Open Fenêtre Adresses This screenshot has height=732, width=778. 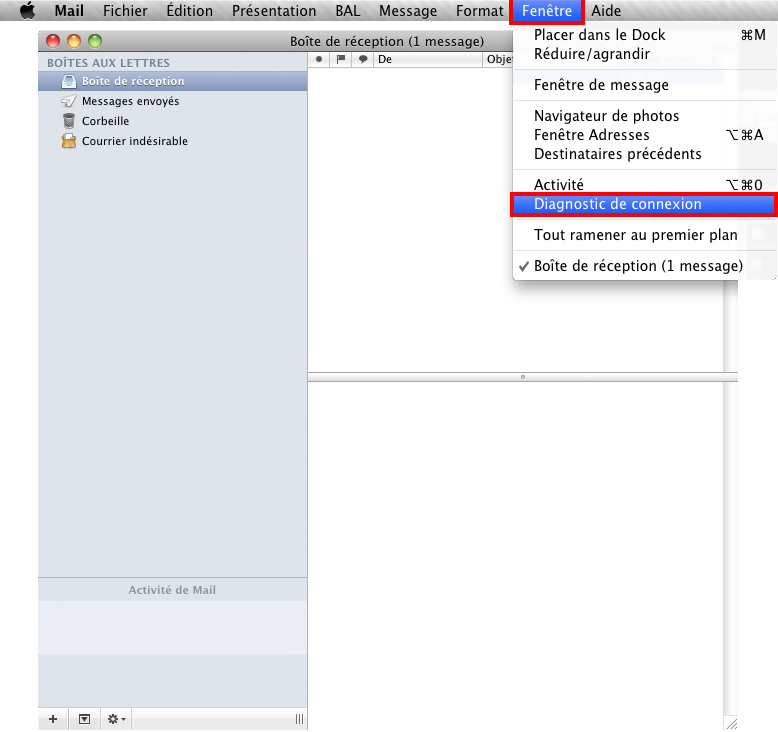tap(644, 135)
